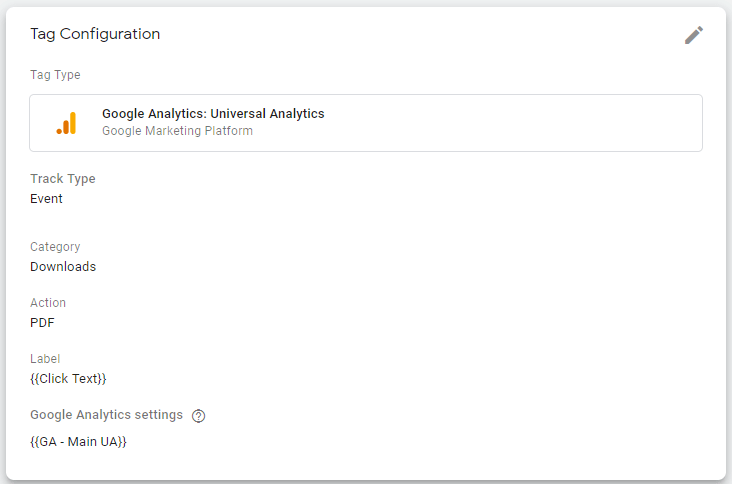Select the {{GA - Main UA}} settings variable

coord(78,442)
